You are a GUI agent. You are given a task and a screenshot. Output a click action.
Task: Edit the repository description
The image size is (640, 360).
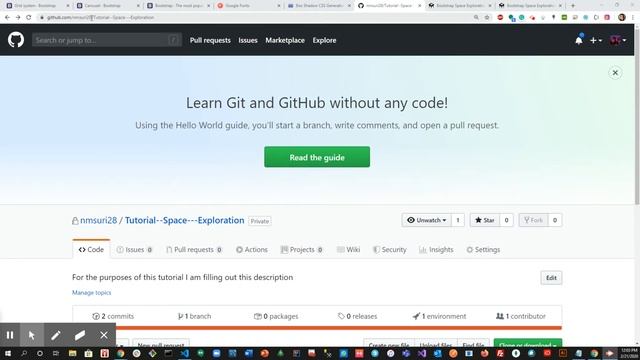(x=551, y=278)
